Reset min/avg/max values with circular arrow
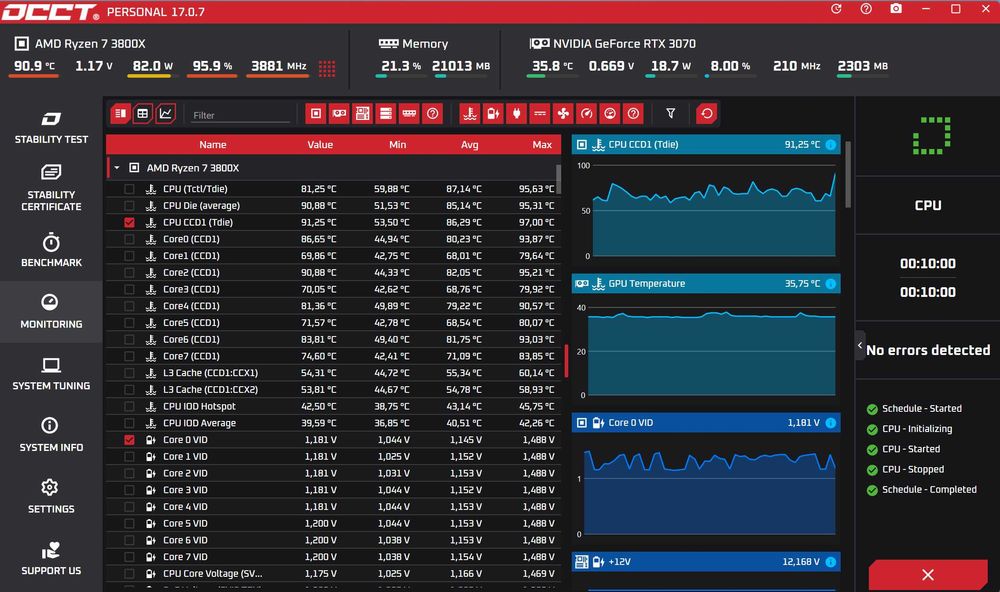This screenshot has width=1000, height=592. 707,114
